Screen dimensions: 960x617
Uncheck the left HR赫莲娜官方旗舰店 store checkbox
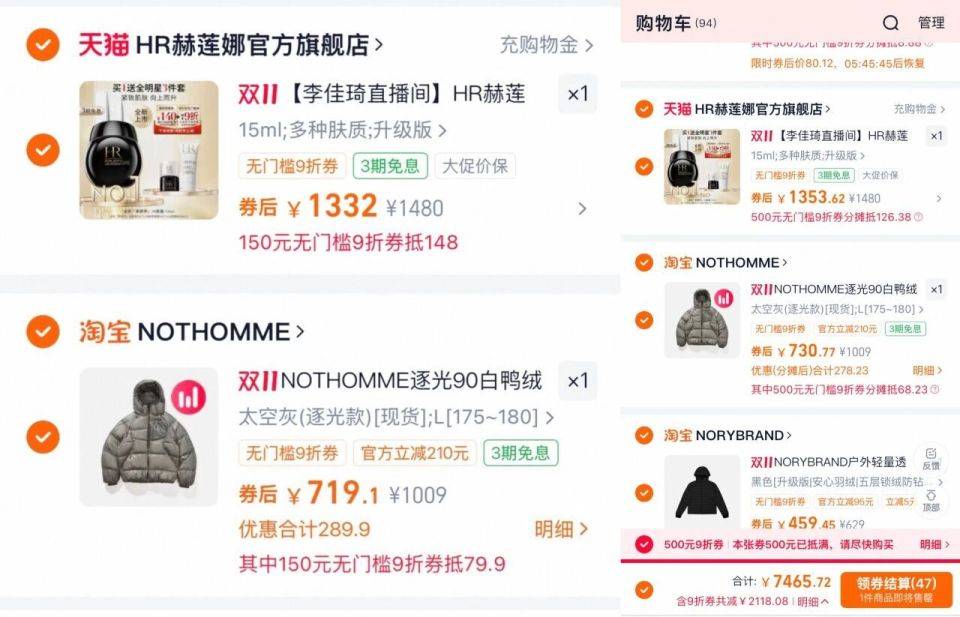click(43, 45)
